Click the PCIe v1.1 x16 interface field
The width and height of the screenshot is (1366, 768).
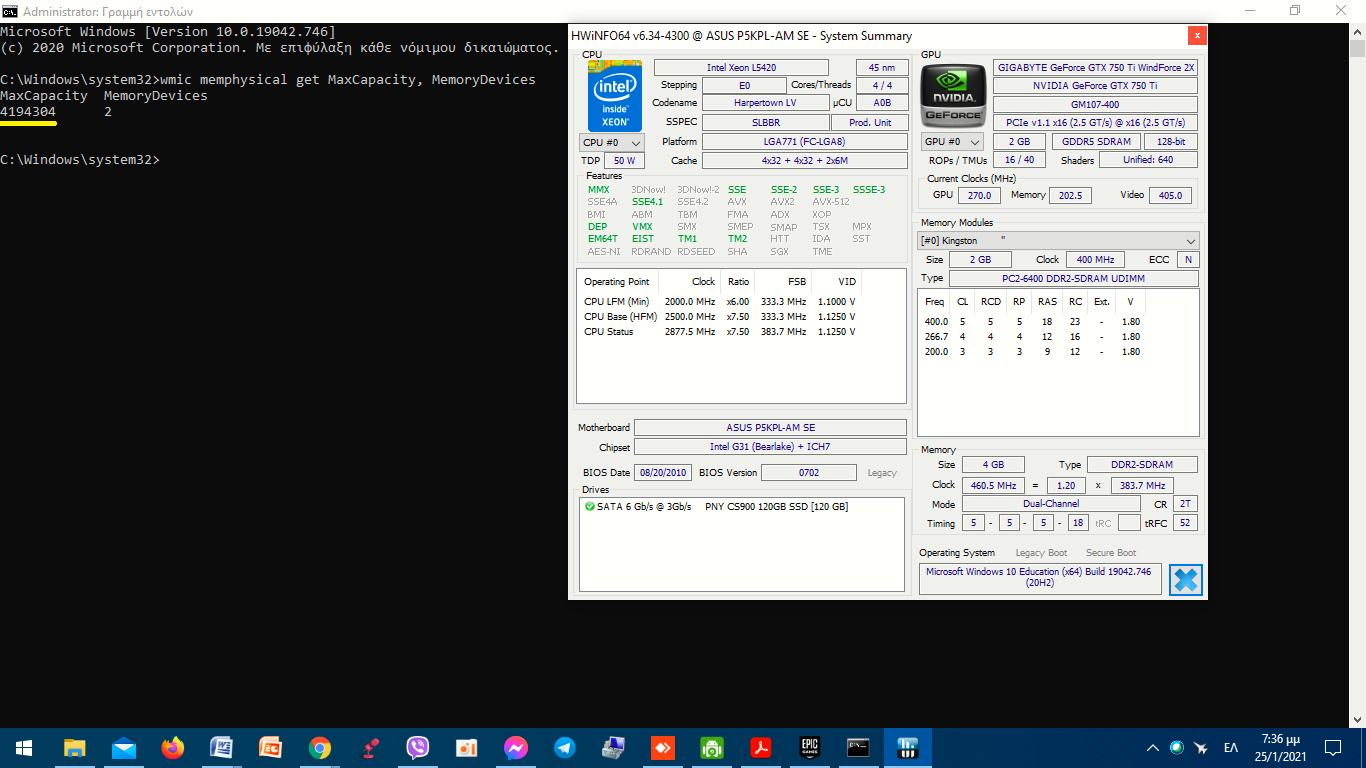[1095, 122]
